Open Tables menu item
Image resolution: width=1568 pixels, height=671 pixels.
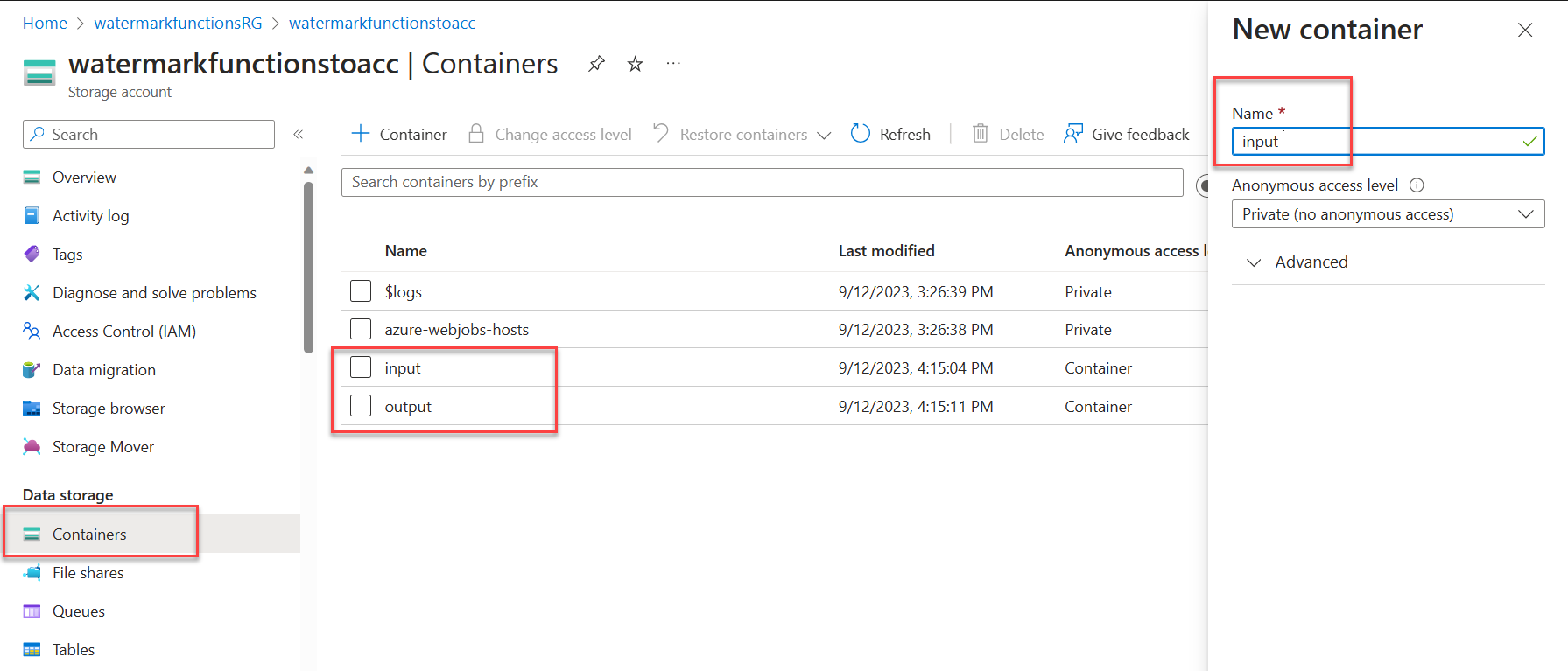[x=74, y=650]
